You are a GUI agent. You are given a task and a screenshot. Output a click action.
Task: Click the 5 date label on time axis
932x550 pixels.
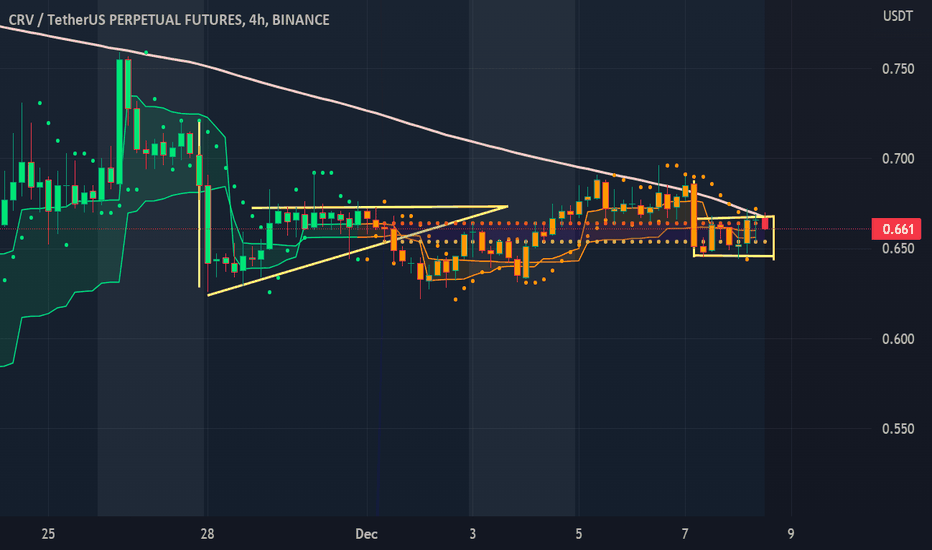pyautogui.click(x=578, y=534)
